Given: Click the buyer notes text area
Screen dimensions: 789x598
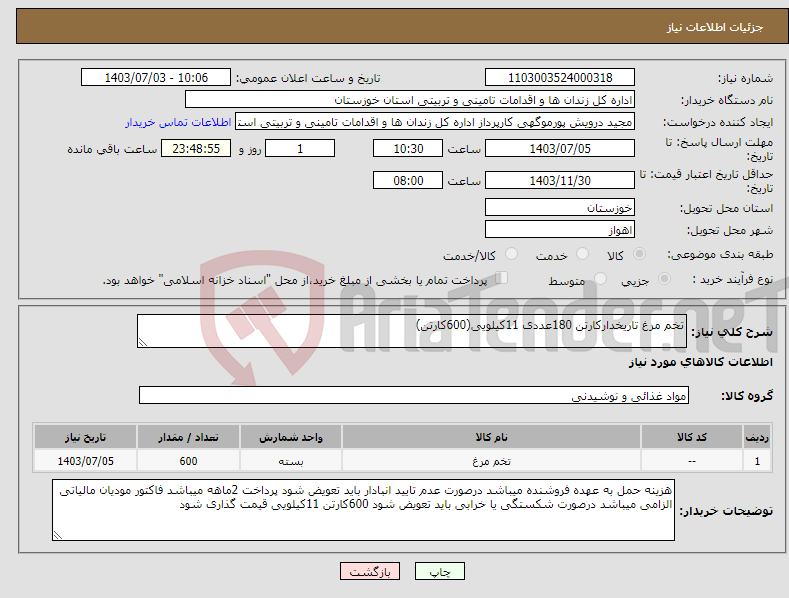Looking at the screenshot, I should click(363, 510).
